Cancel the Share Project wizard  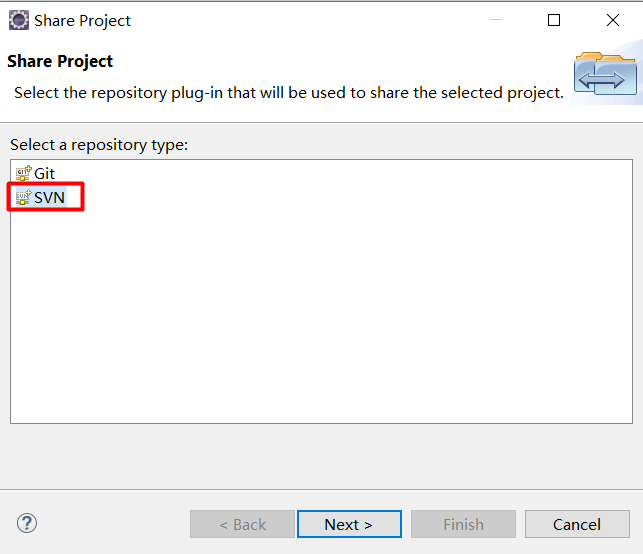577,524
